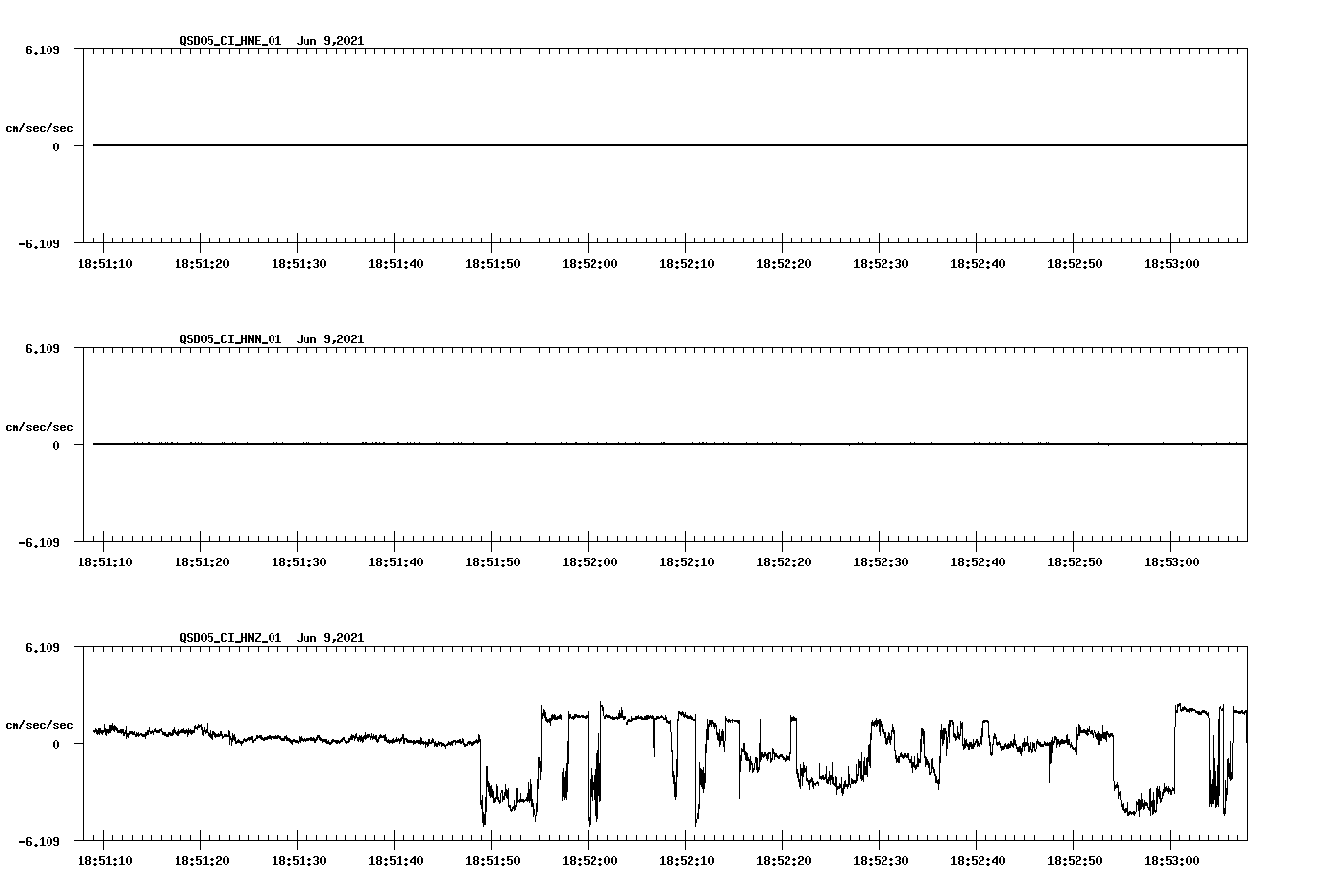Click the 18:51:10 time label under the HNZ plot
The width and height of the screenshot is (1317, 896).
click(x=105, y=861)
